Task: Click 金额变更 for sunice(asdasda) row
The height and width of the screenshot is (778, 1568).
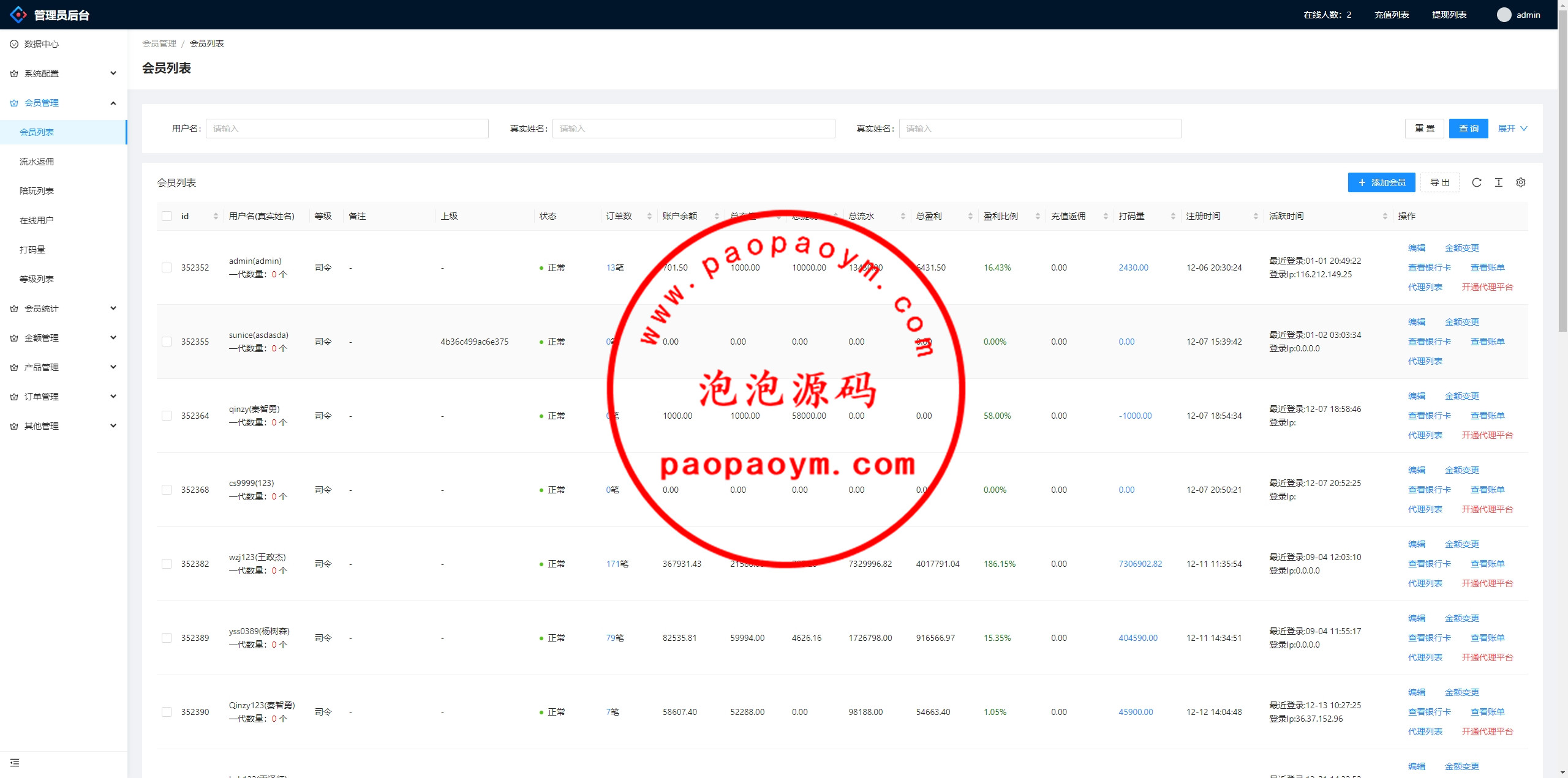Action: click(1461, 322)
